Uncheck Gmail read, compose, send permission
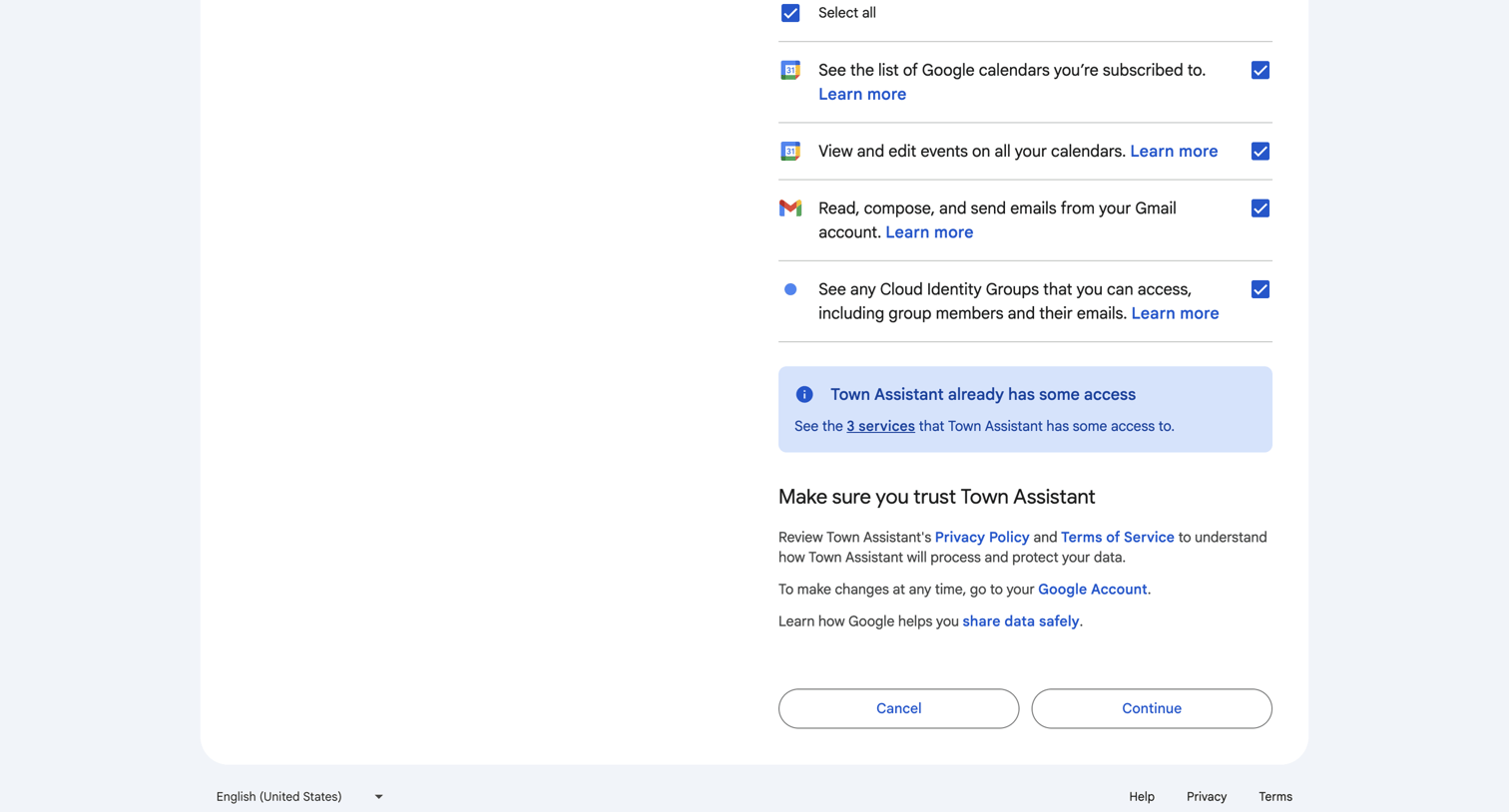This screenshot has width=1509, height=812. [1260, 208]
